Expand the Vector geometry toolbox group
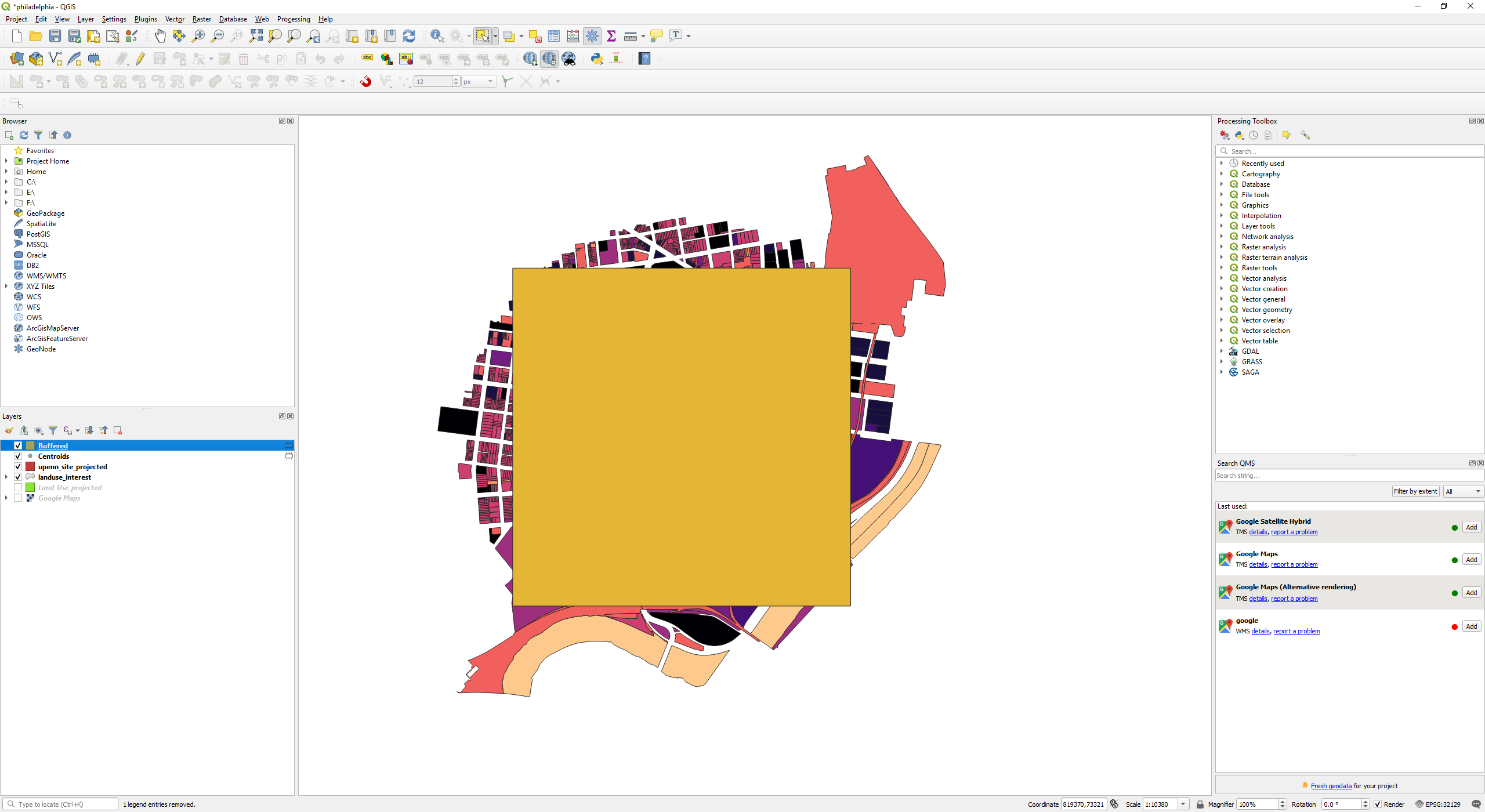The image size is (1485, 812). (x=1222, y=310)
